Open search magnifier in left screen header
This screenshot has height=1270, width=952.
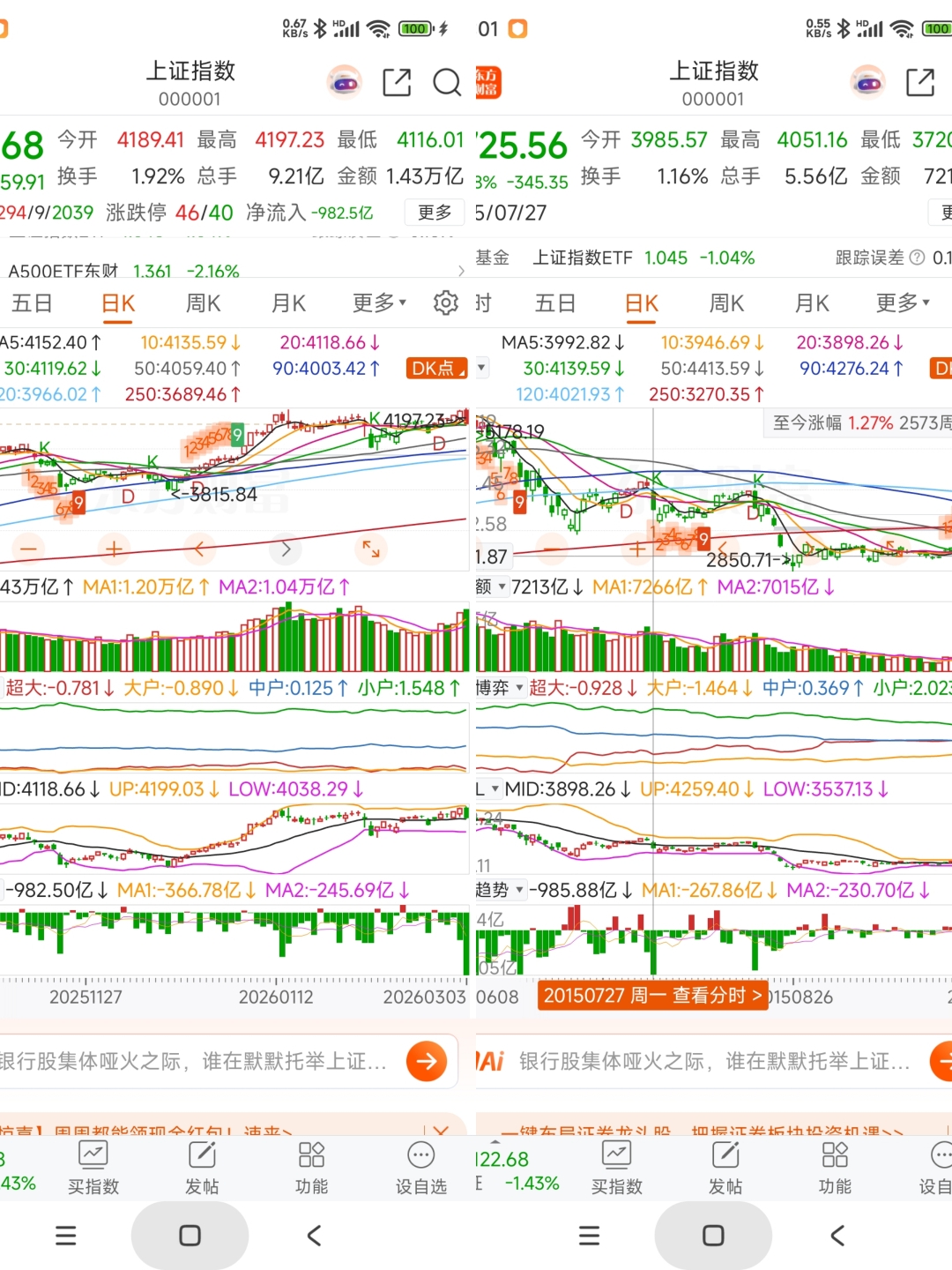pyautogui.click(x=447, y=83)
